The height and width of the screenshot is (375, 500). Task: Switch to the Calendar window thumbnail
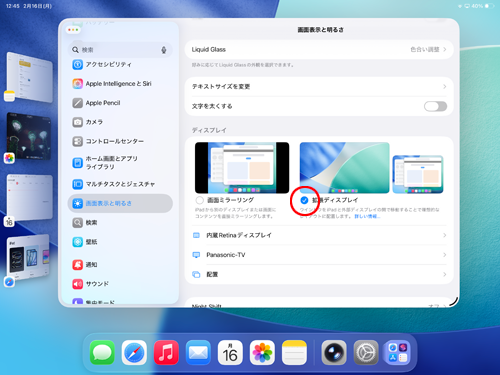pos(30,197)
